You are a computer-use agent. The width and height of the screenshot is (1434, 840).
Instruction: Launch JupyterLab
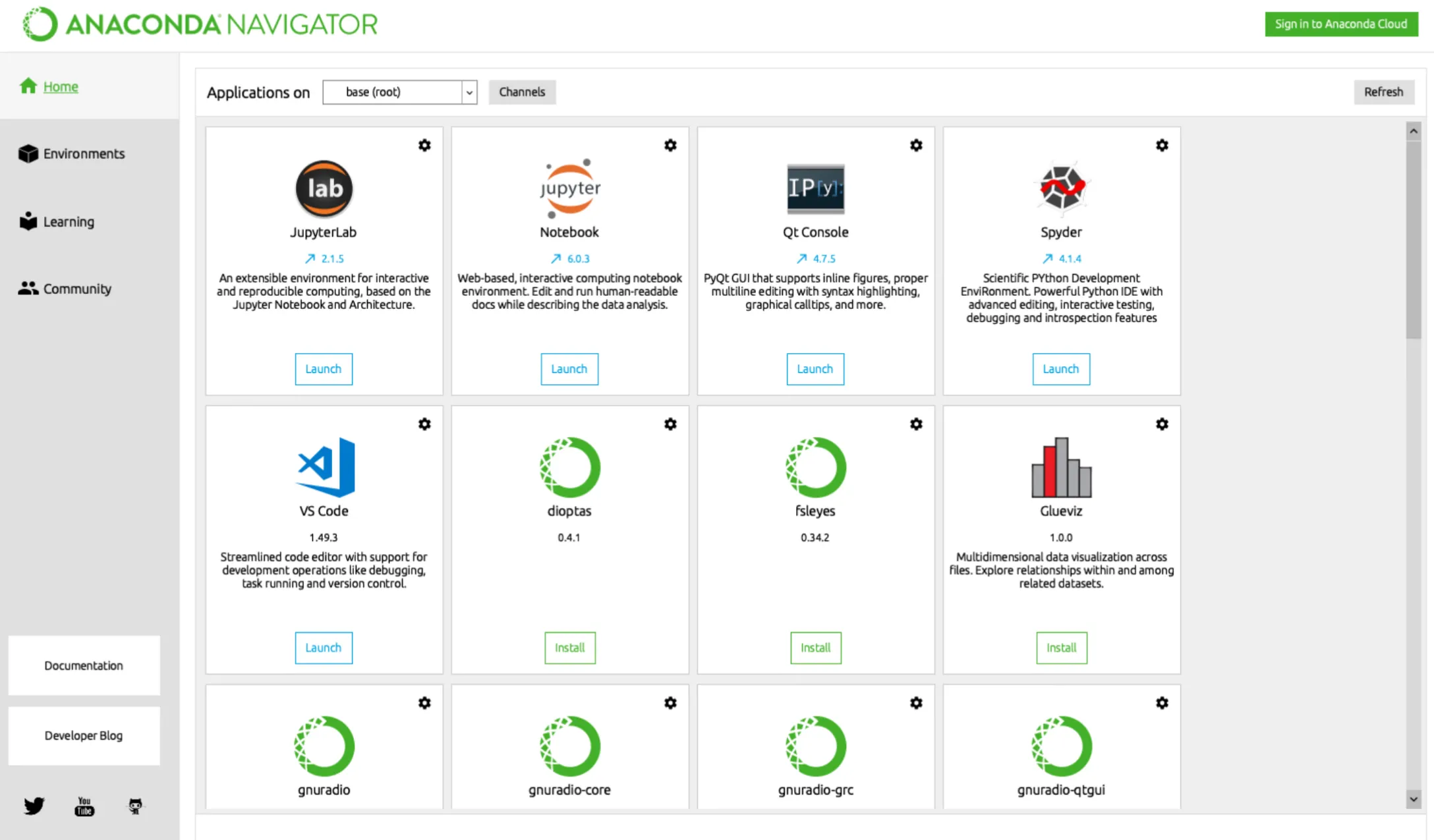tap(324, 369)
